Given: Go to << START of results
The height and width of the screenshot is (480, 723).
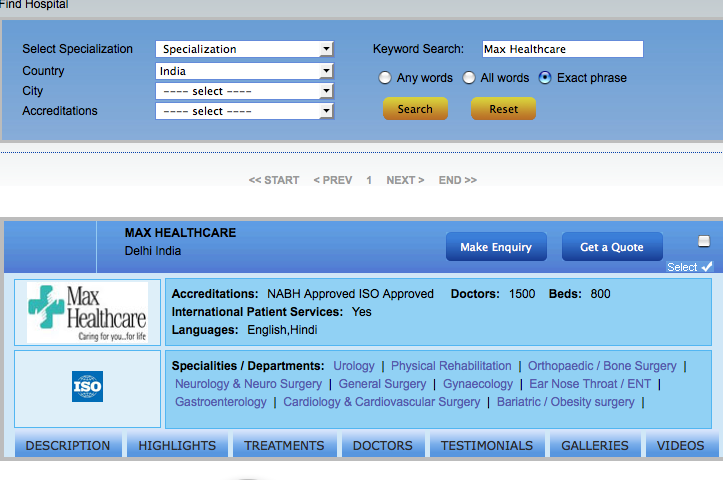Looking at the screenshot, I should point(274,180).
